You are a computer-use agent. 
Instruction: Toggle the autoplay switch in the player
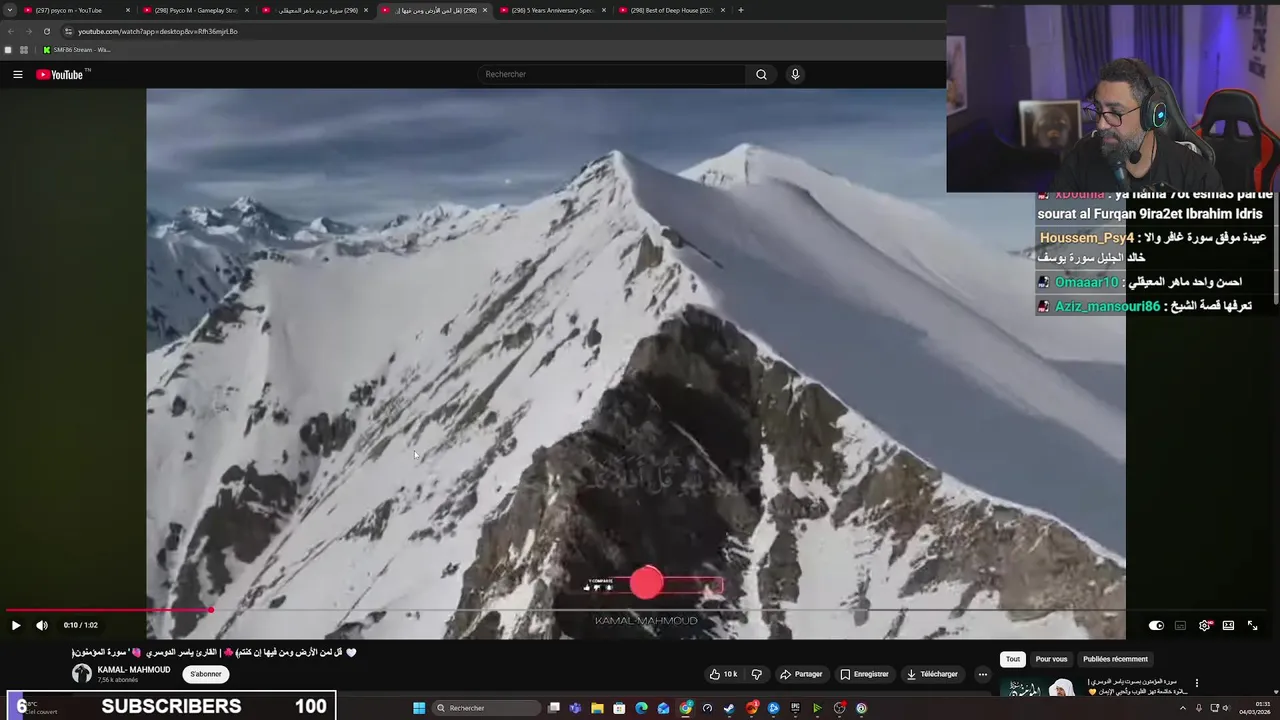click(1156, 625)
